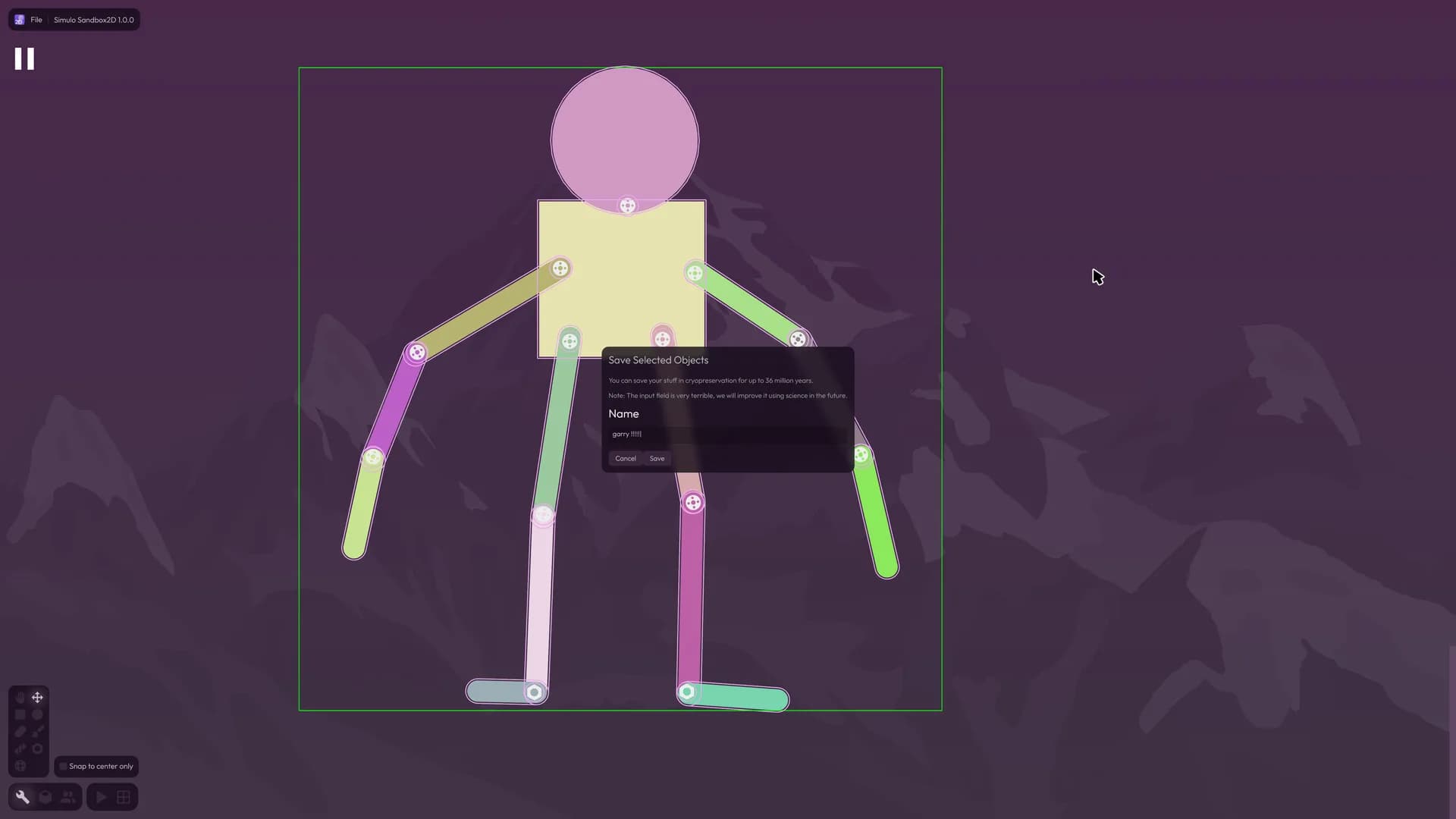Enable Snap to center only checkbox
Image resolution: width=1456 pixels, height=819 pixels.
click(x=64, y=766)
